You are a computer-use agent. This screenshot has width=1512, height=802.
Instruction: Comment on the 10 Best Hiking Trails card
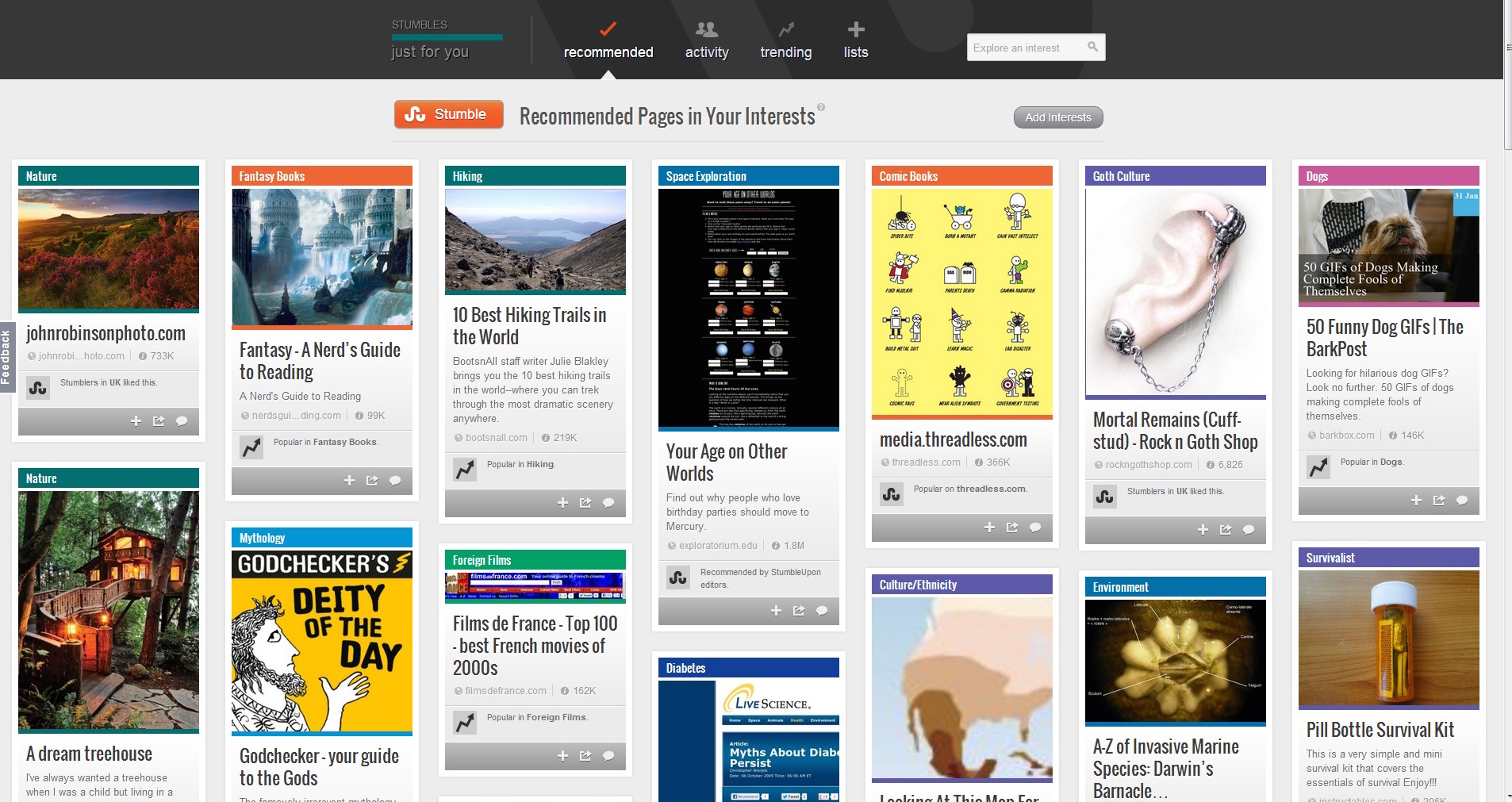(x=608, y=503)
